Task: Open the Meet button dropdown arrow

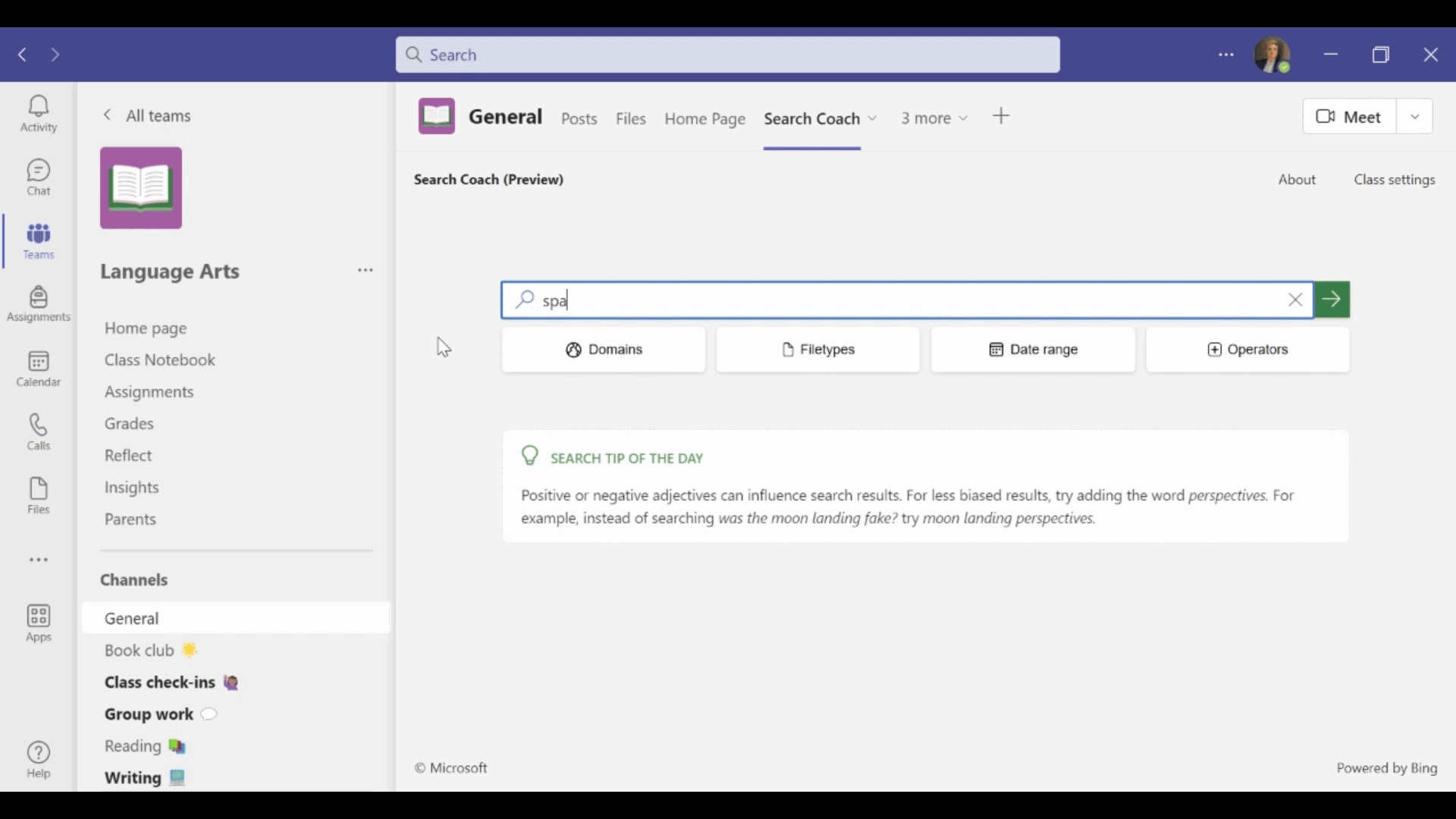Action: (x=1415, y=116)
